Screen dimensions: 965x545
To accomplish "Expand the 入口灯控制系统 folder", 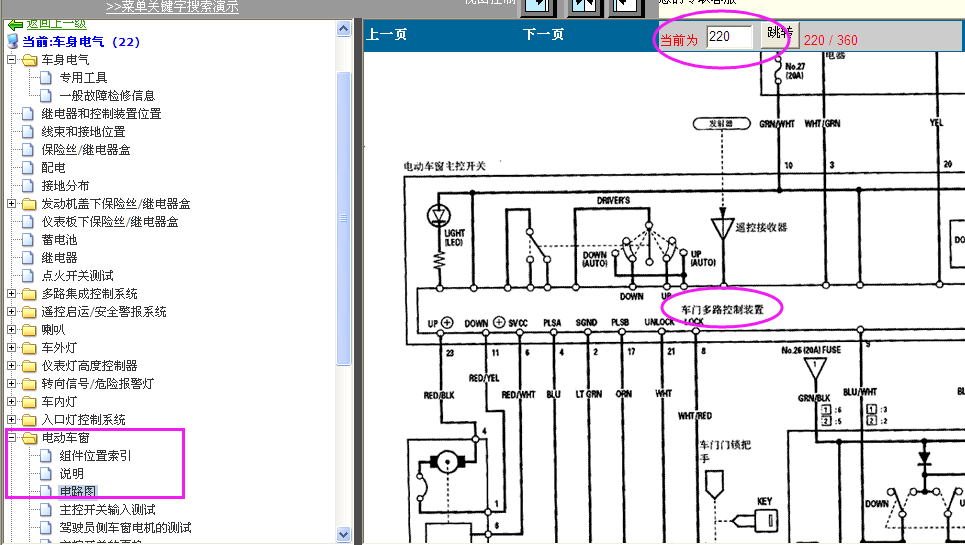I will click(11, 420).
